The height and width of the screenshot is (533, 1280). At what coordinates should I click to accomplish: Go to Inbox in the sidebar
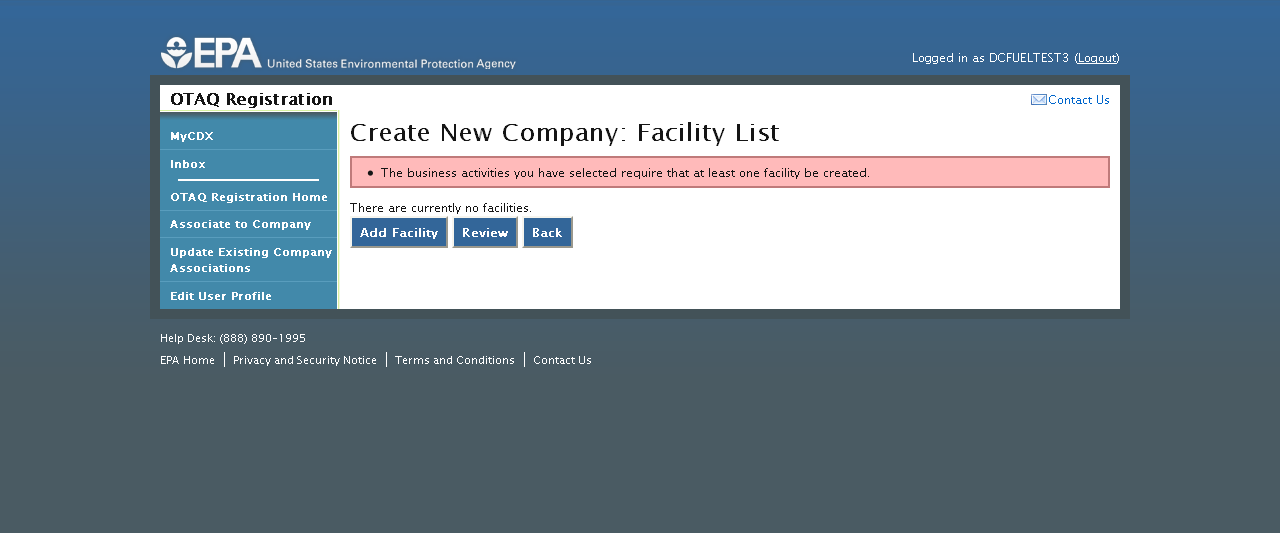tap(188, 164)
